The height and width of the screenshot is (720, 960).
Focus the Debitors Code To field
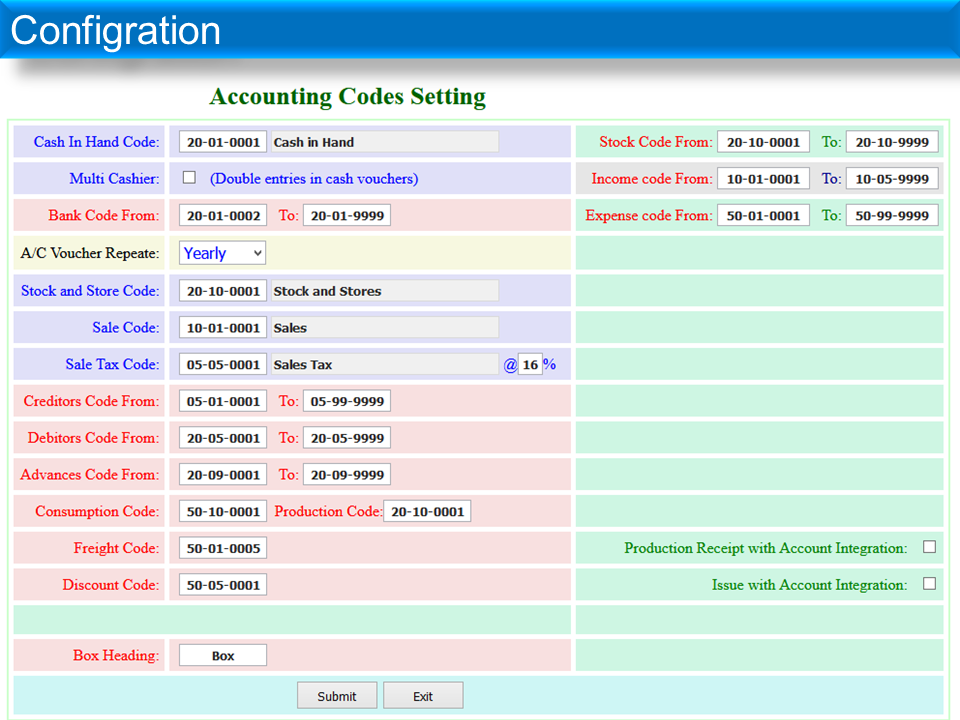pyautogui.click(x=346, y=438)
